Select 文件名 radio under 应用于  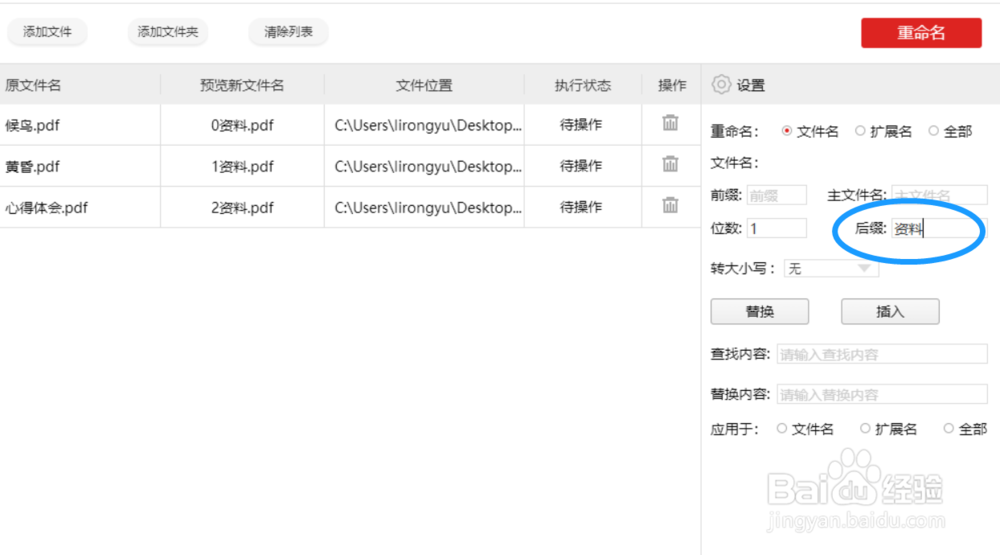point(781,429)
